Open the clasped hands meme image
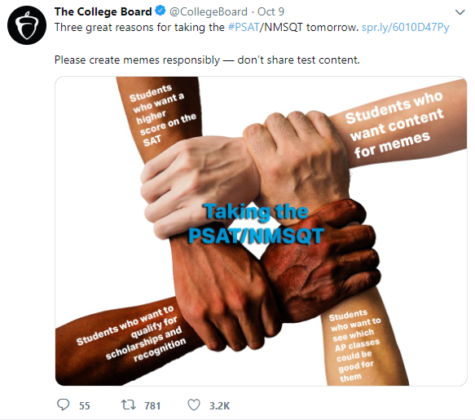 (261, 231)
